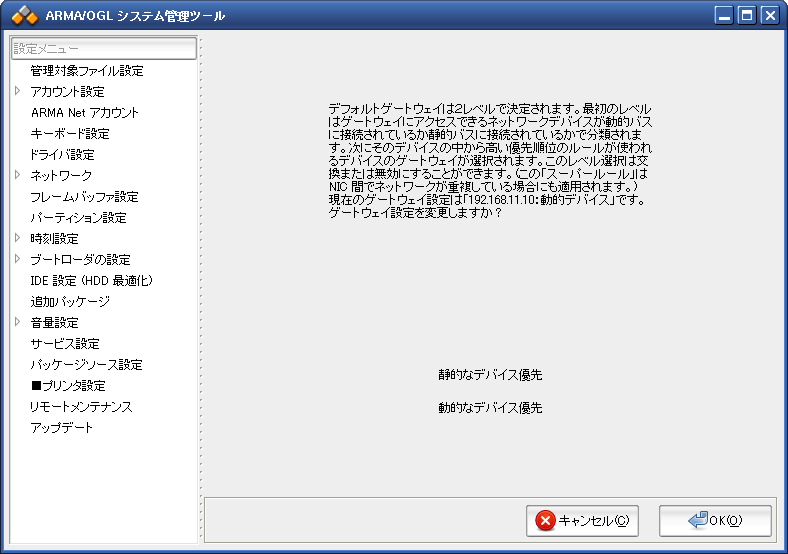788x554 pixels.
Task: Expand the 音量設定 tree node
Action: (17, 322)
